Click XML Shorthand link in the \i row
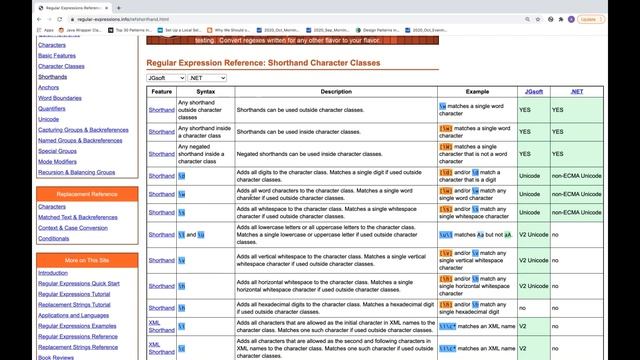The width and height of the screenshot is (640, 360). tap(162, 326)
